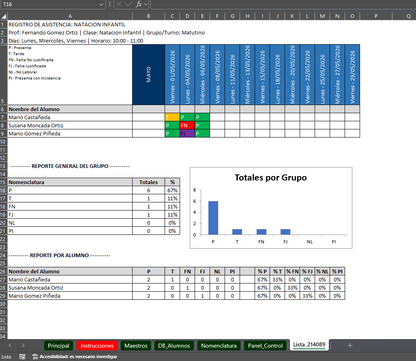Select the Prof: Fernando Gomez Ortiz line
Viewport: 416px width, 361px height.
(x=107, y=33)
